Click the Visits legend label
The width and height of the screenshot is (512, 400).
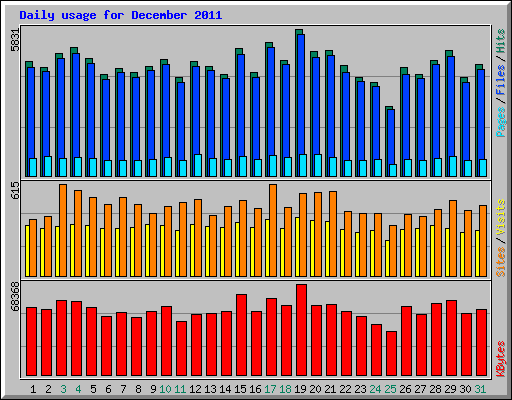coord(500,217)
